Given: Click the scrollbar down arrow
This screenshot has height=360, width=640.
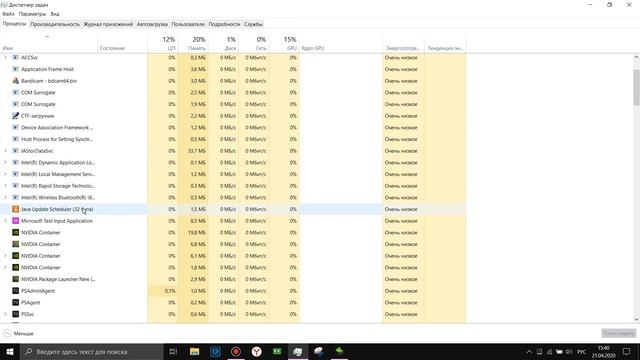Looking at the screenshot, I should [x=636, y=320].
